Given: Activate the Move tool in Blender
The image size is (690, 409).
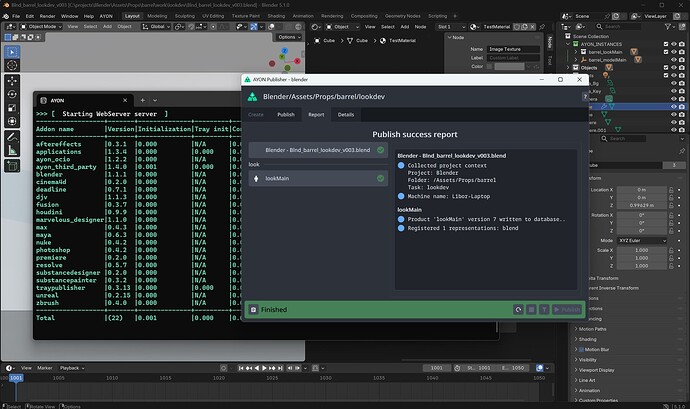Looking at the screenshot, I should coord(12,81).
